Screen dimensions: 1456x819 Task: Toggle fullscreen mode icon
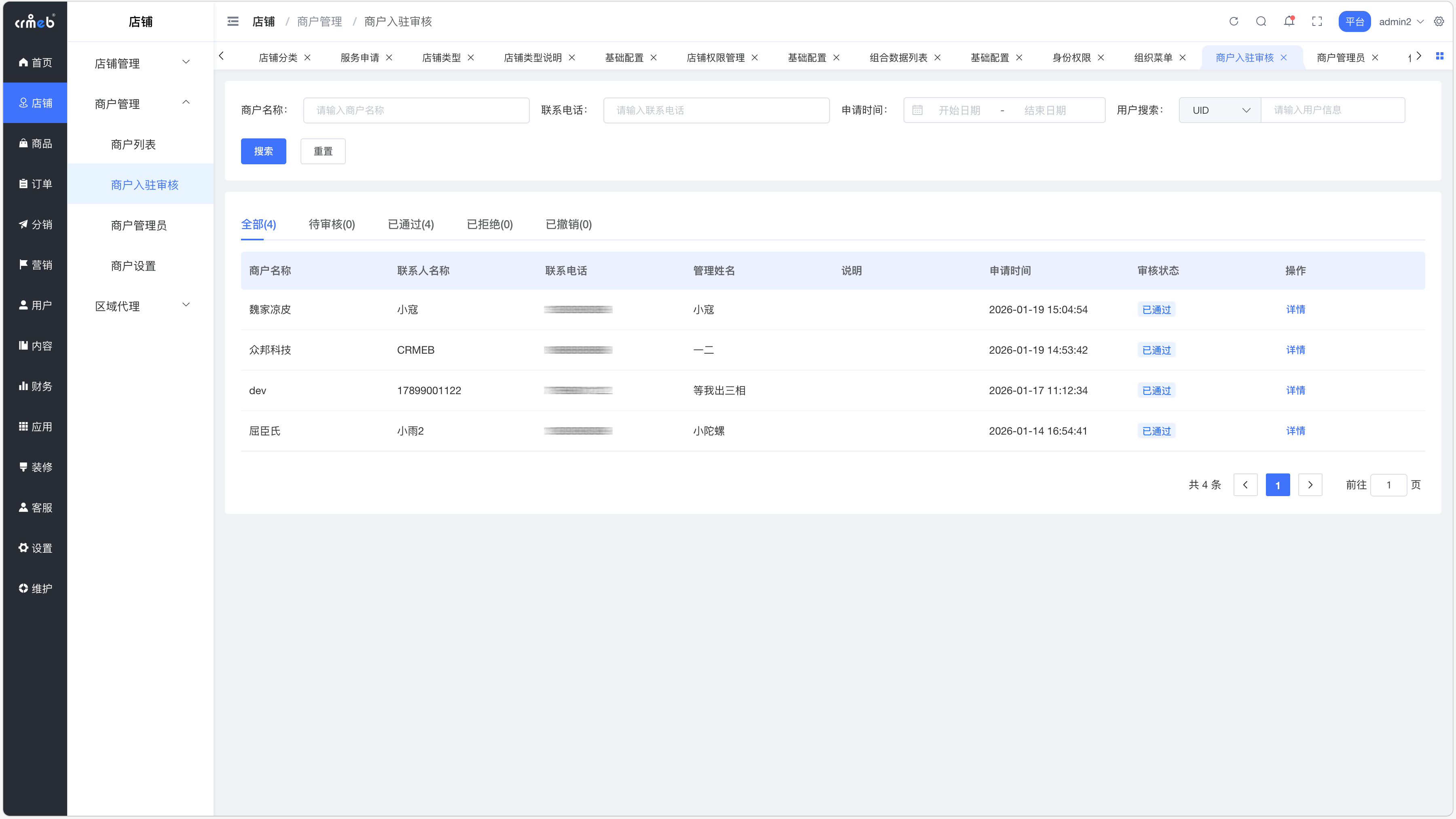click(x=1317, y=21)
